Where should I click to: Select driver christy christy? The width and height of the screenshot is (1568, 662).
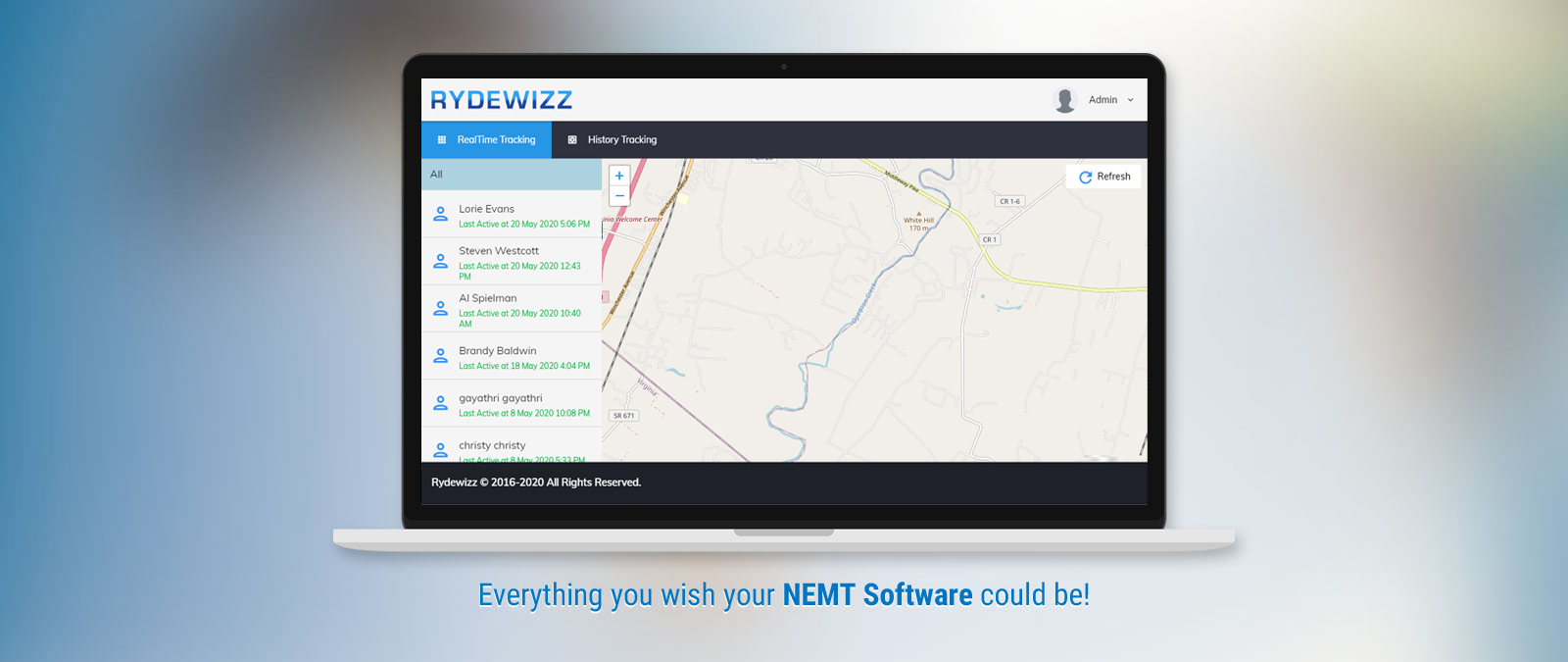click(512, 444)
